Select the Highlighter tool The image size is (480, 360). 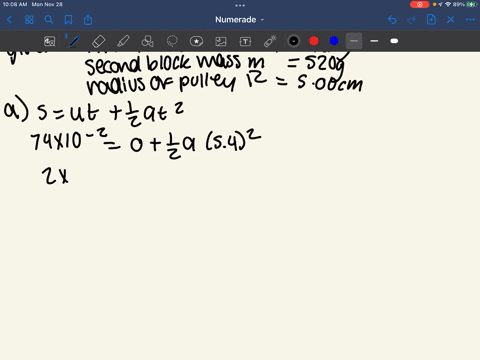(123, 41)
